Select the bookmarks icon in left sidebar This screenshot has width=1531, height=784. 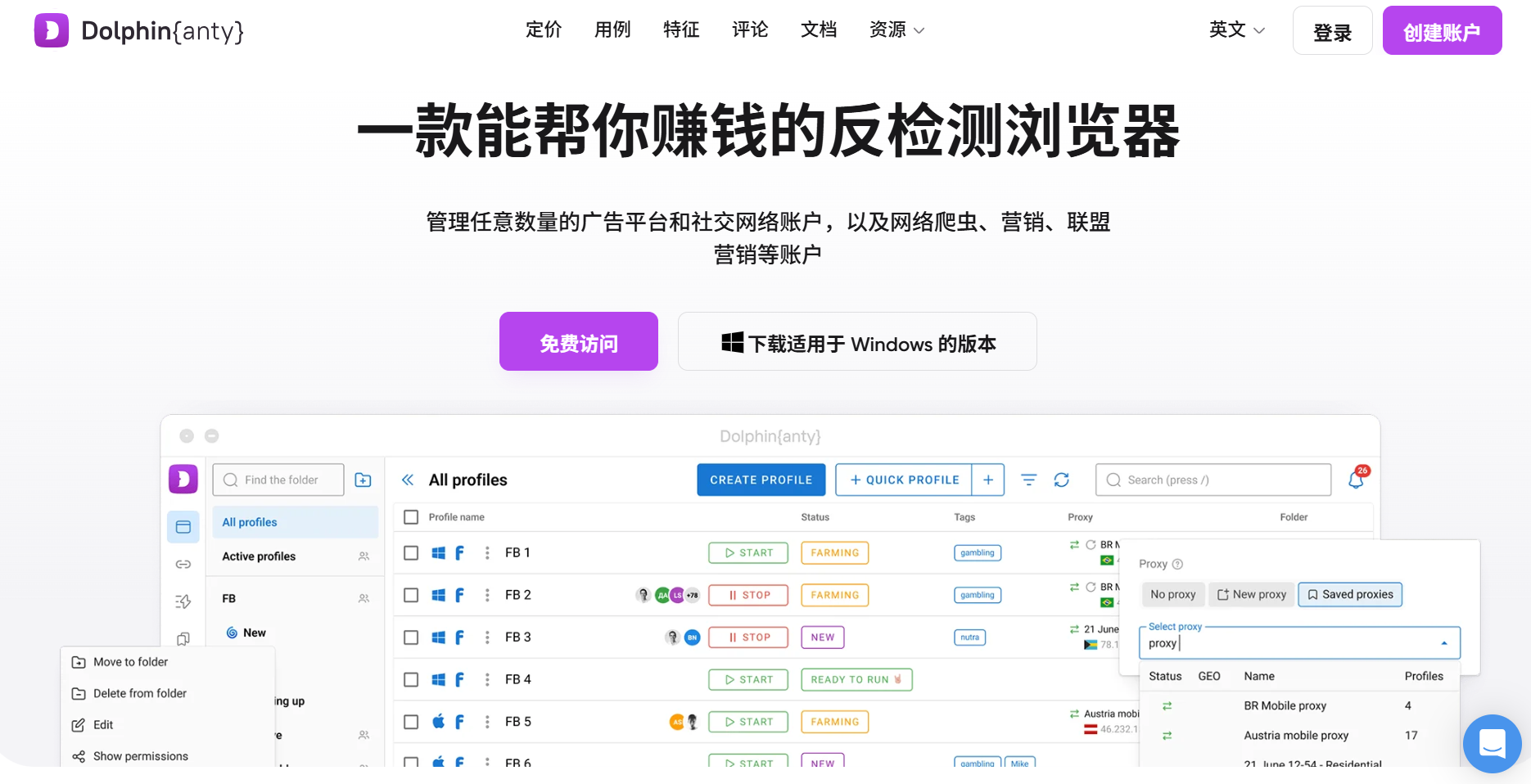pyautogui.click(x=183, y=638)
